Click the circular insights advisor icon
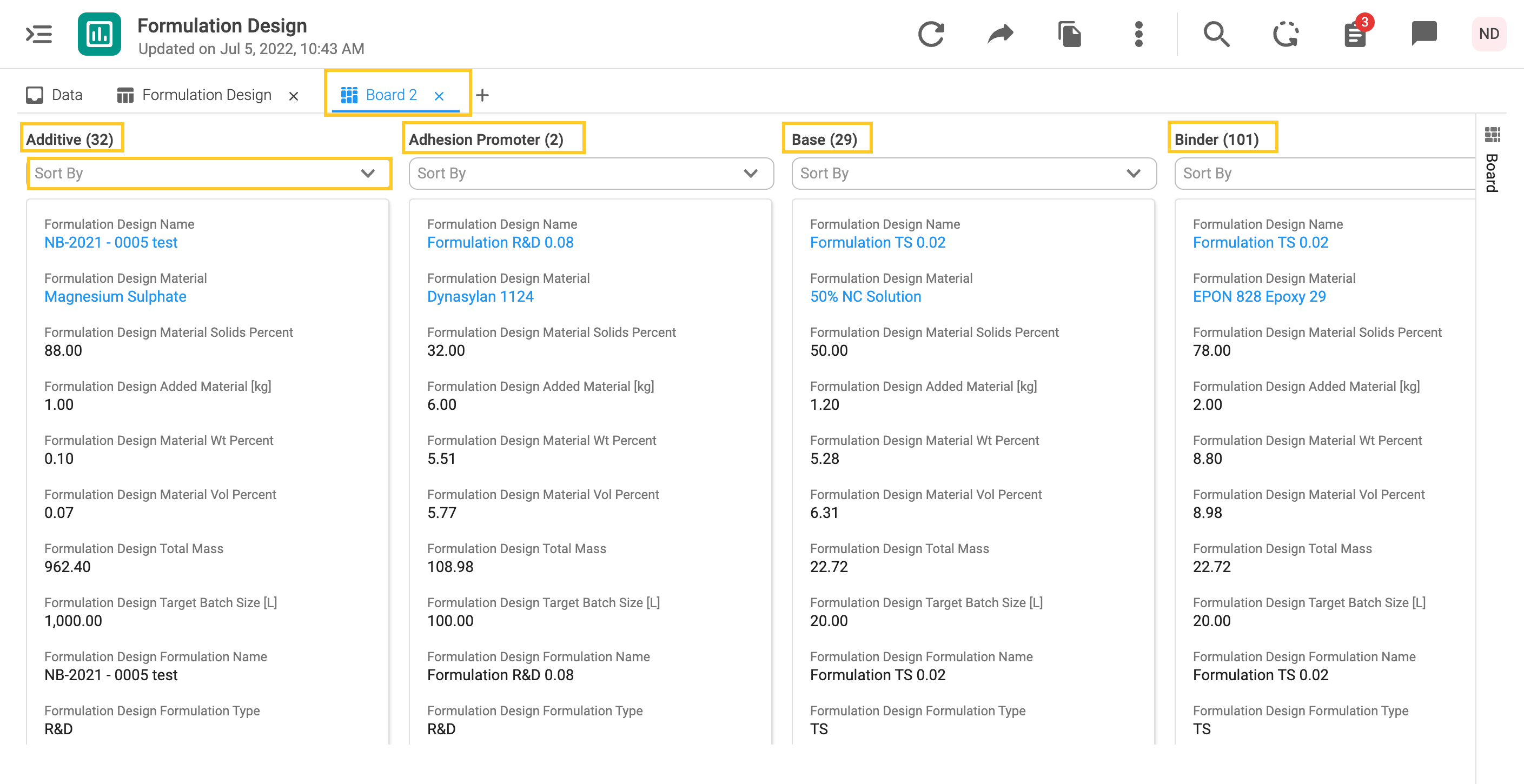Screen dimensions: 1524x784 1286,34
